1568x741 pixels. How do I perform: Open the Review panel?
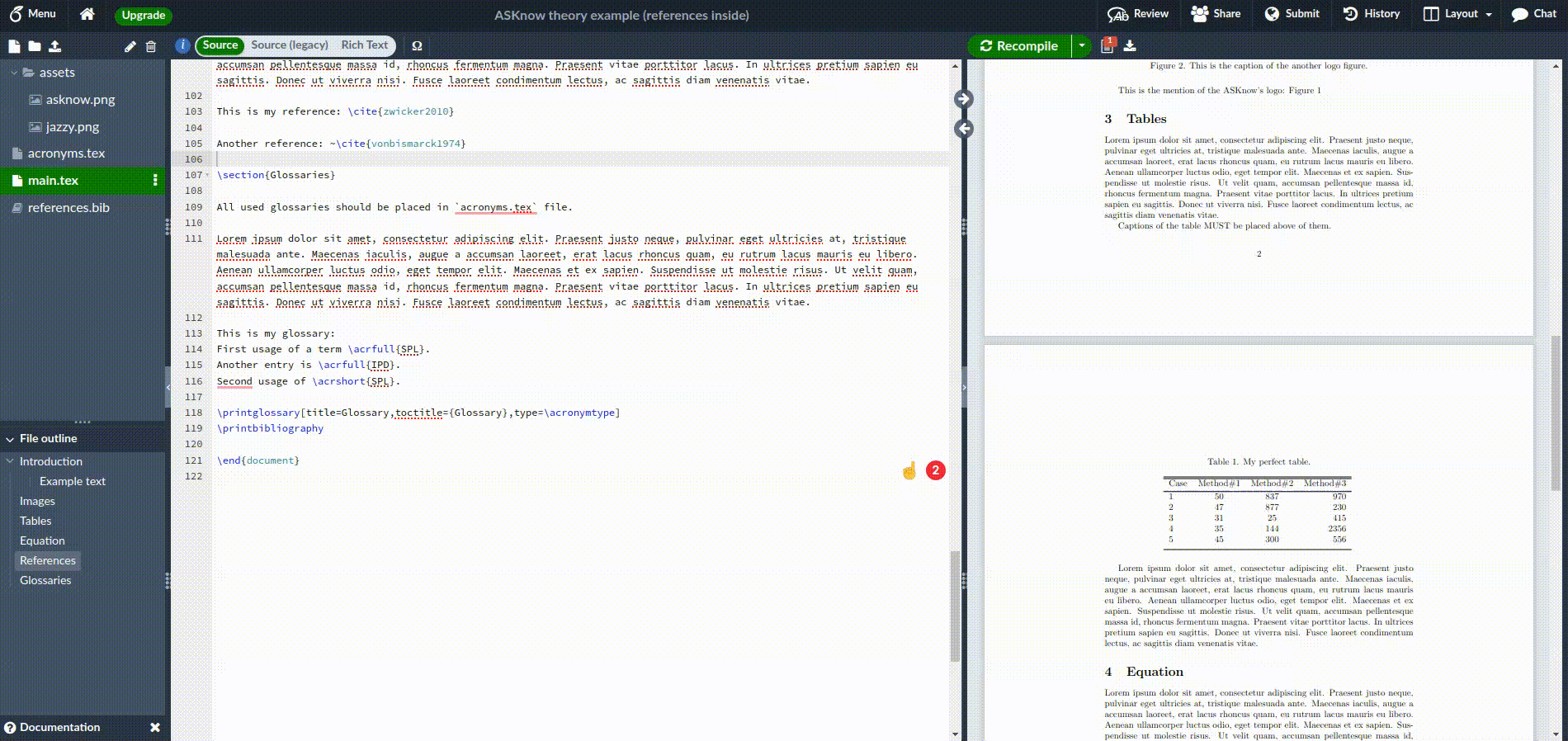coord(1138,14)
